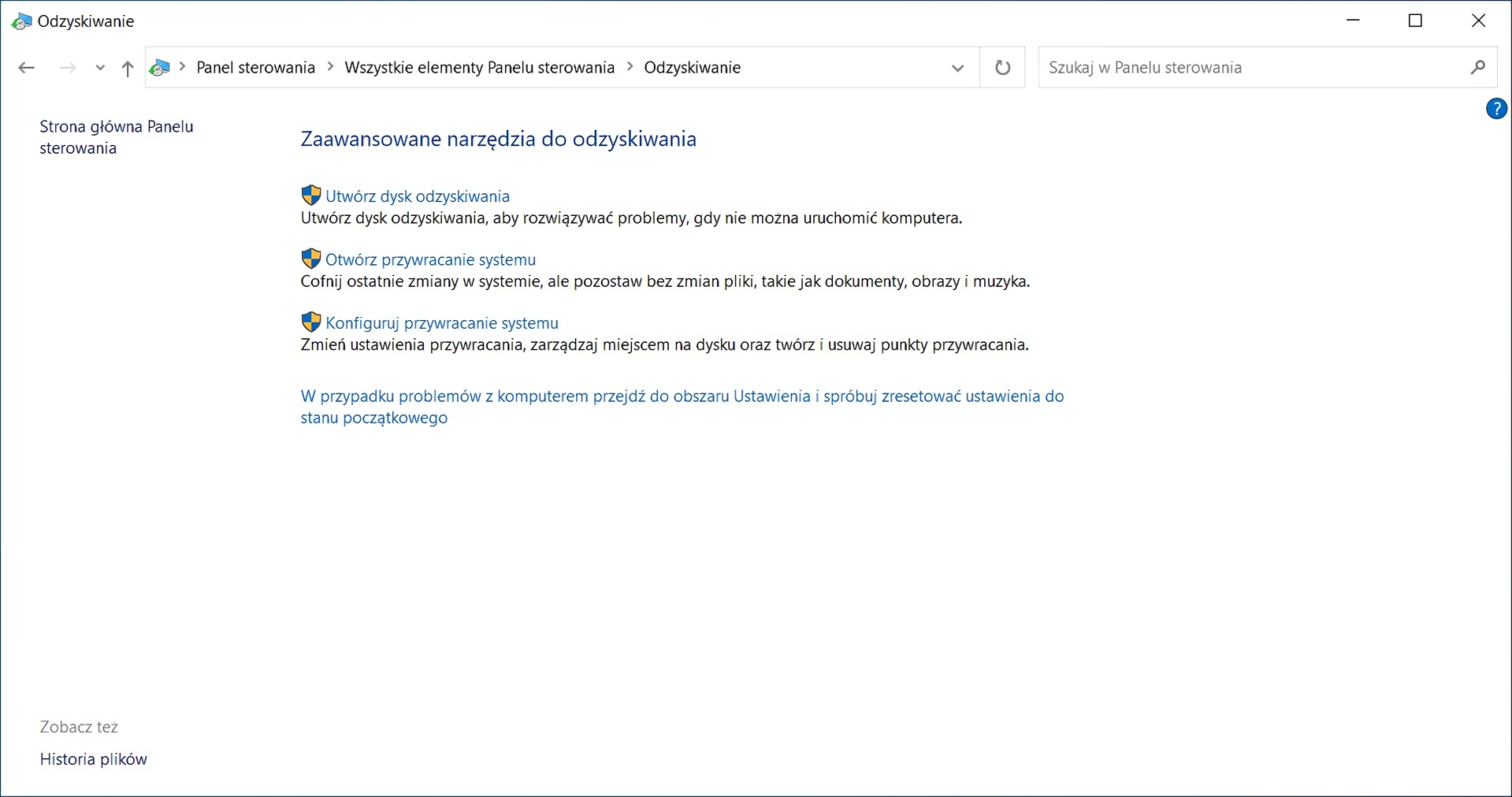Image resolution: width=1512 pixels, height=797 pixels.
Task: Click the search magnifier icon
Action: tap(1477, 68)
